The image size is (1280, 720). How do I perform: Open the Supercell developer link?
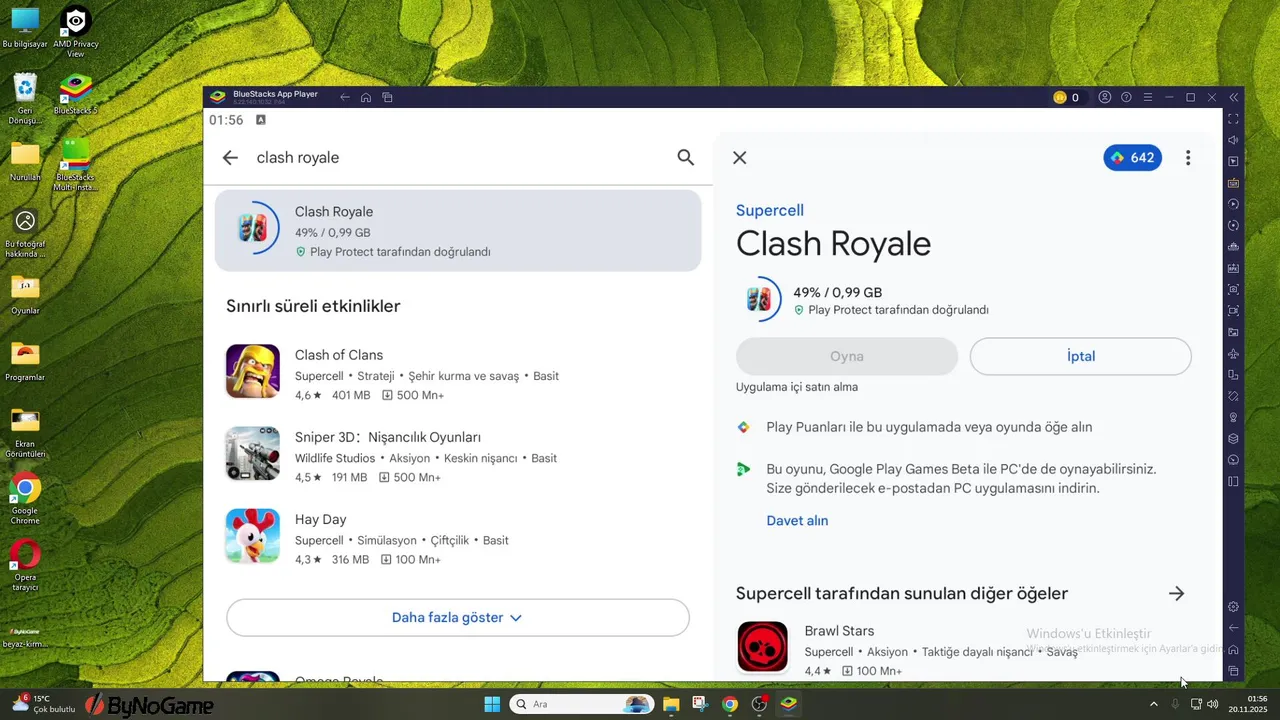click(770, 210)
